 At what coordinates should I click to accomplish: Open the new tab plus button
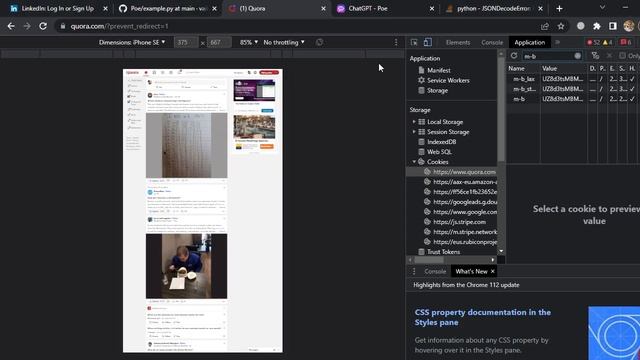tap(559, 8)
